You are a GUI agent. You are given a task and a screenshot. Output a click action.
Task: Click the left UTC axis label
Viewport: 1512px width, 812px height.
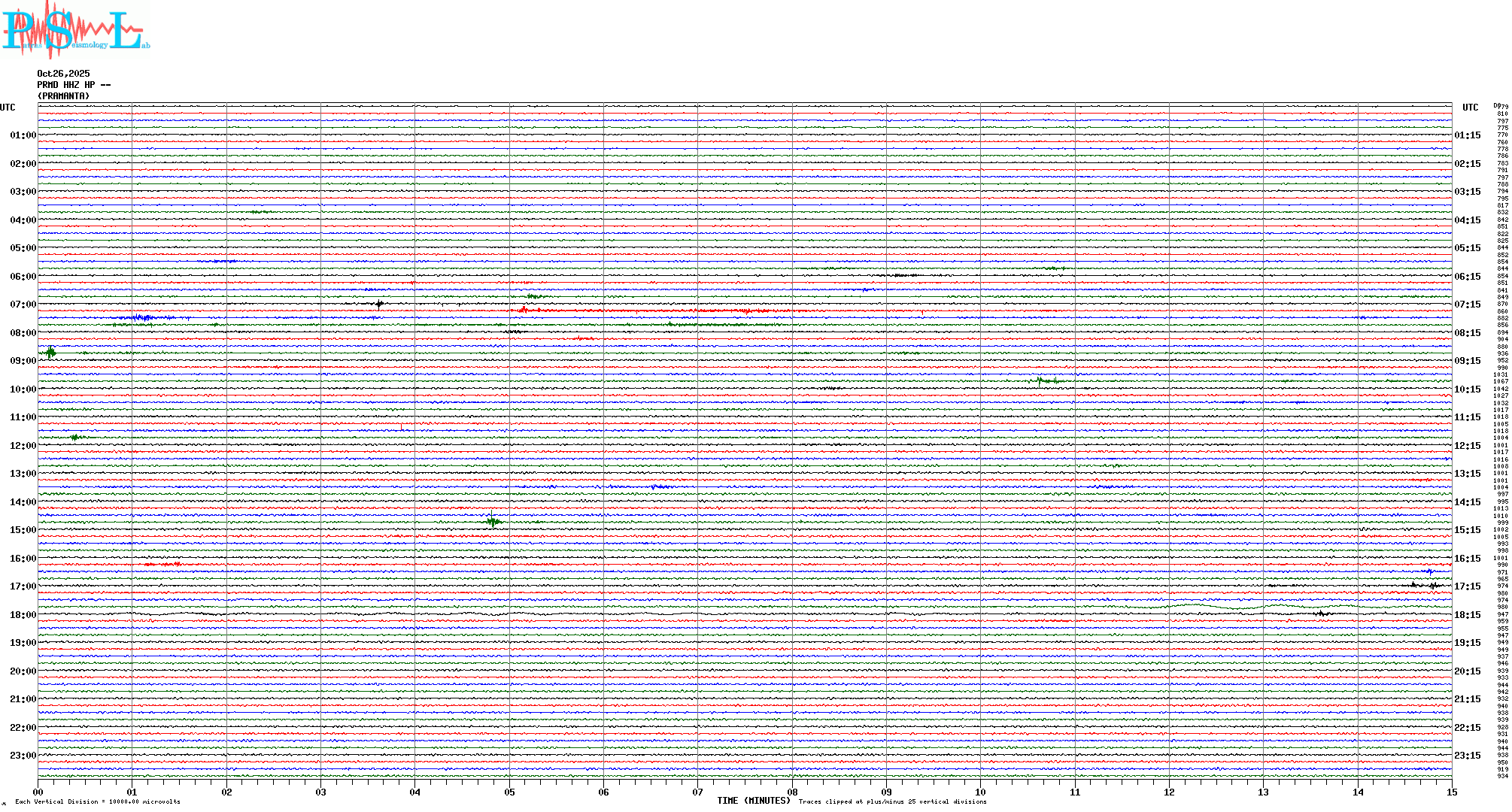(x=8, y=108)
